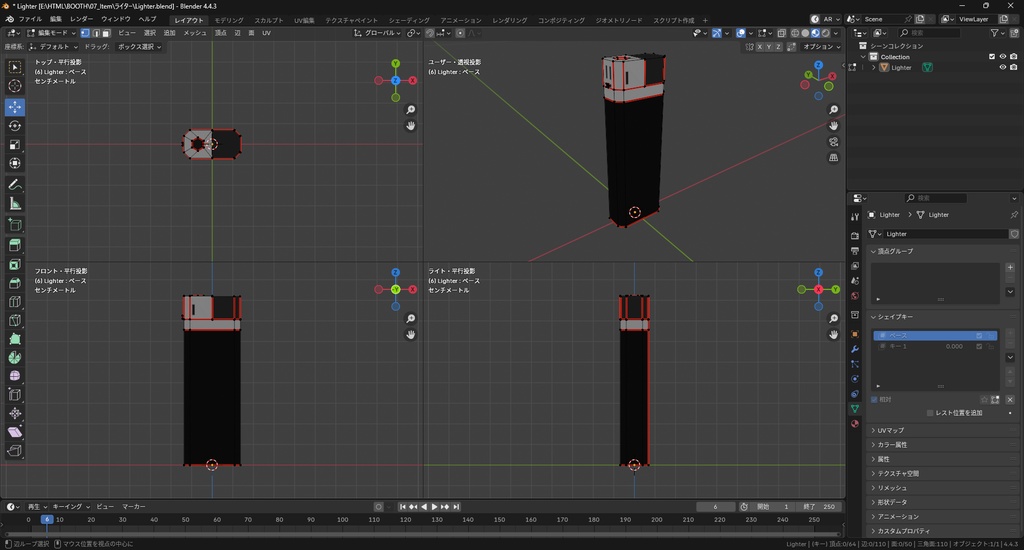Select the Measure tool
This screenshot has height=550, width=1024.
tap(15, 204)
